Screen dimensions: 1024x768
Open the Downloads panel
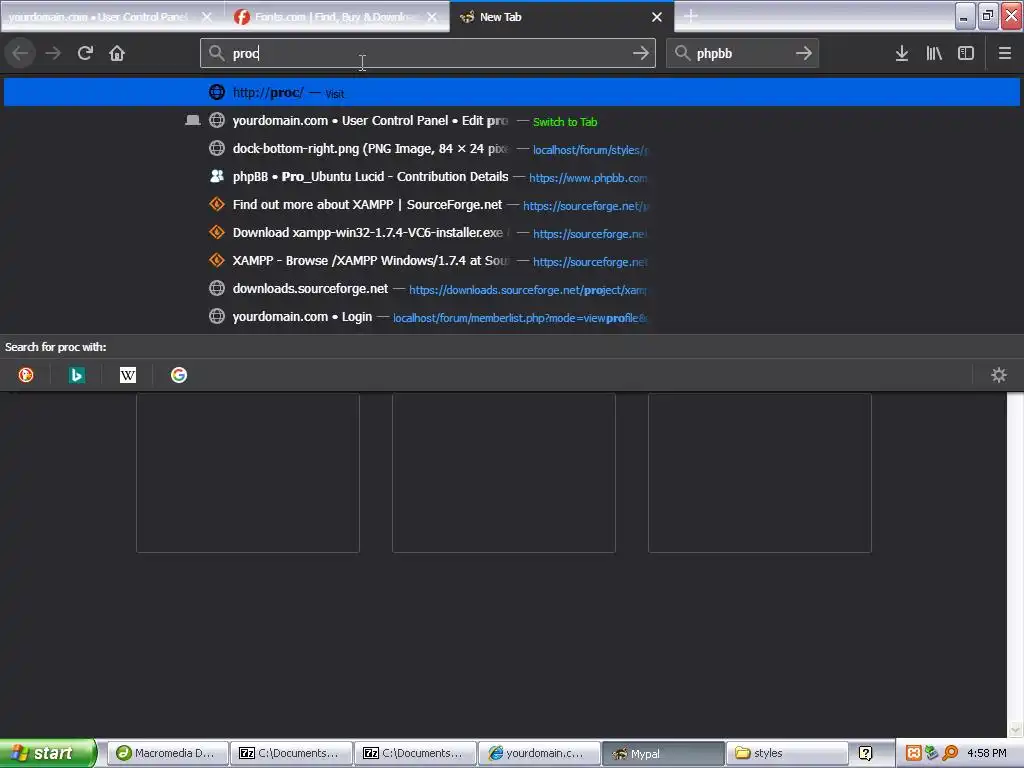(902, 54)
